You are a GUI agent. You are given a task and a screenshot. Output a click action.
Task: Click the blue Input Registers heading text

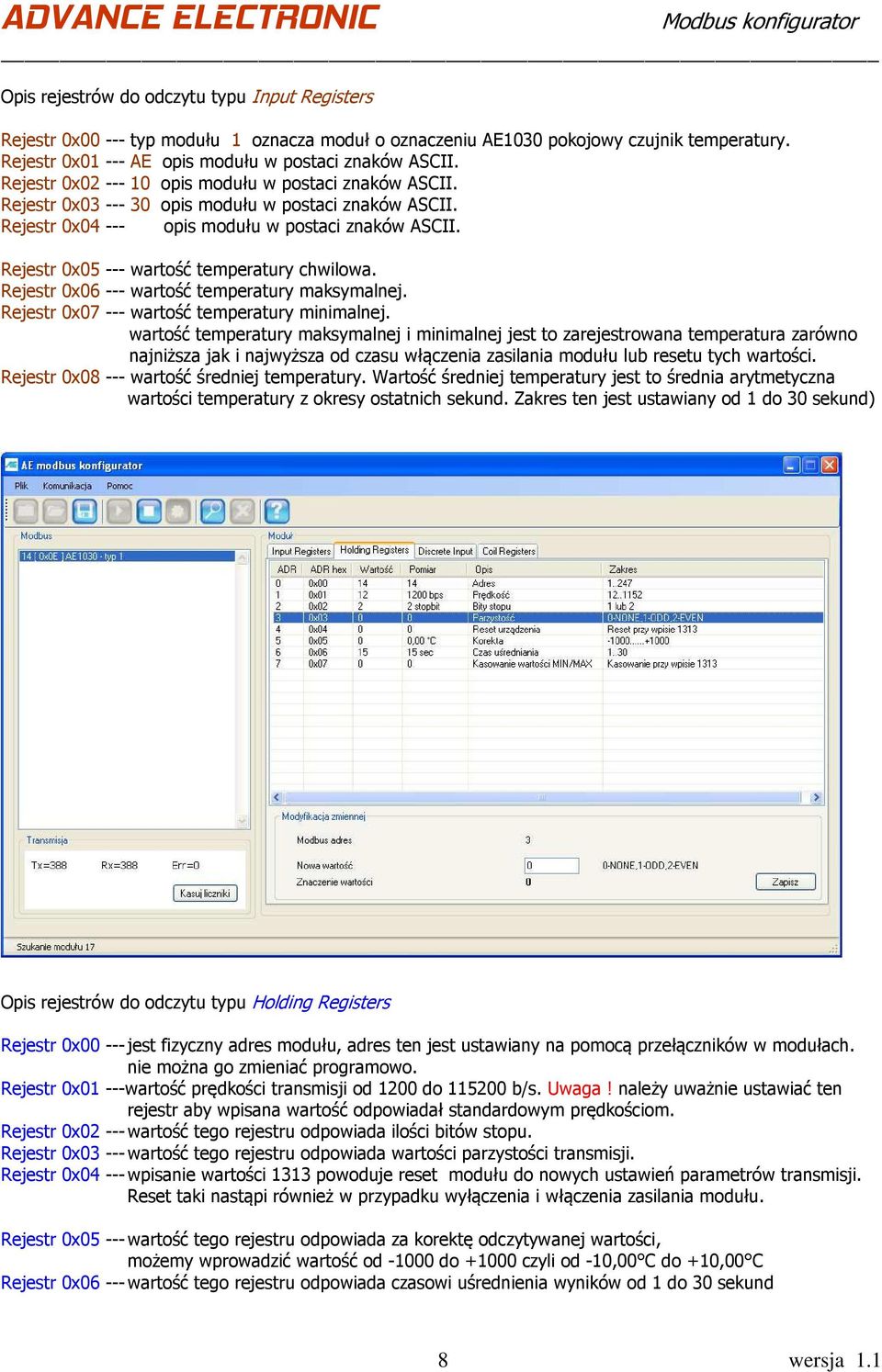[312, 96]
